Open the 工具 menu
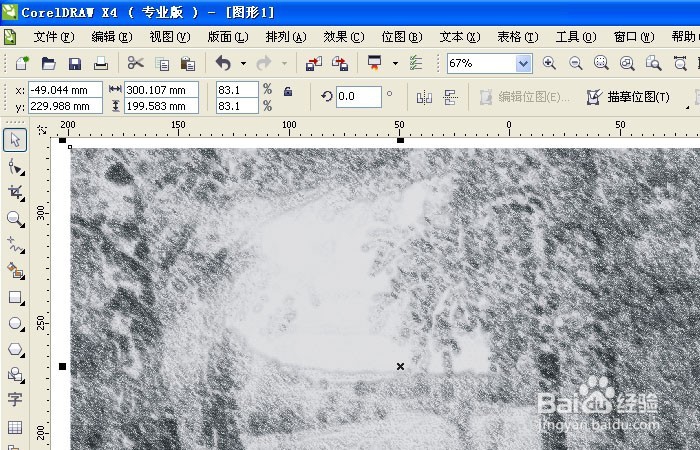 pyautogui.click(x=576, y=37)
